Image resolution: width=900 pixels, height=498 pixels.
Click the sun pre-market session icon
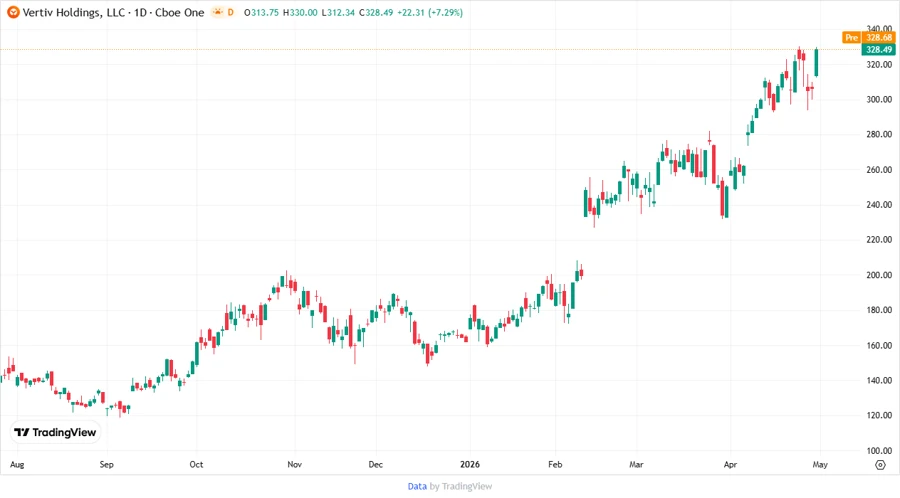point(218,12)
